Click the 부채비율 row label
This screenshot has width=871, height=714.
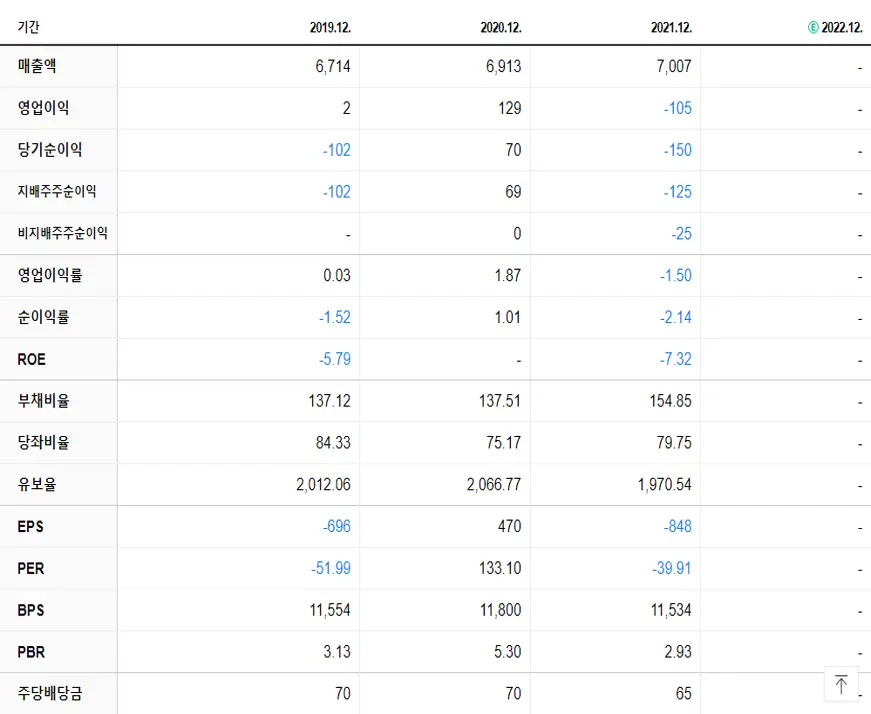coord(43,400)
